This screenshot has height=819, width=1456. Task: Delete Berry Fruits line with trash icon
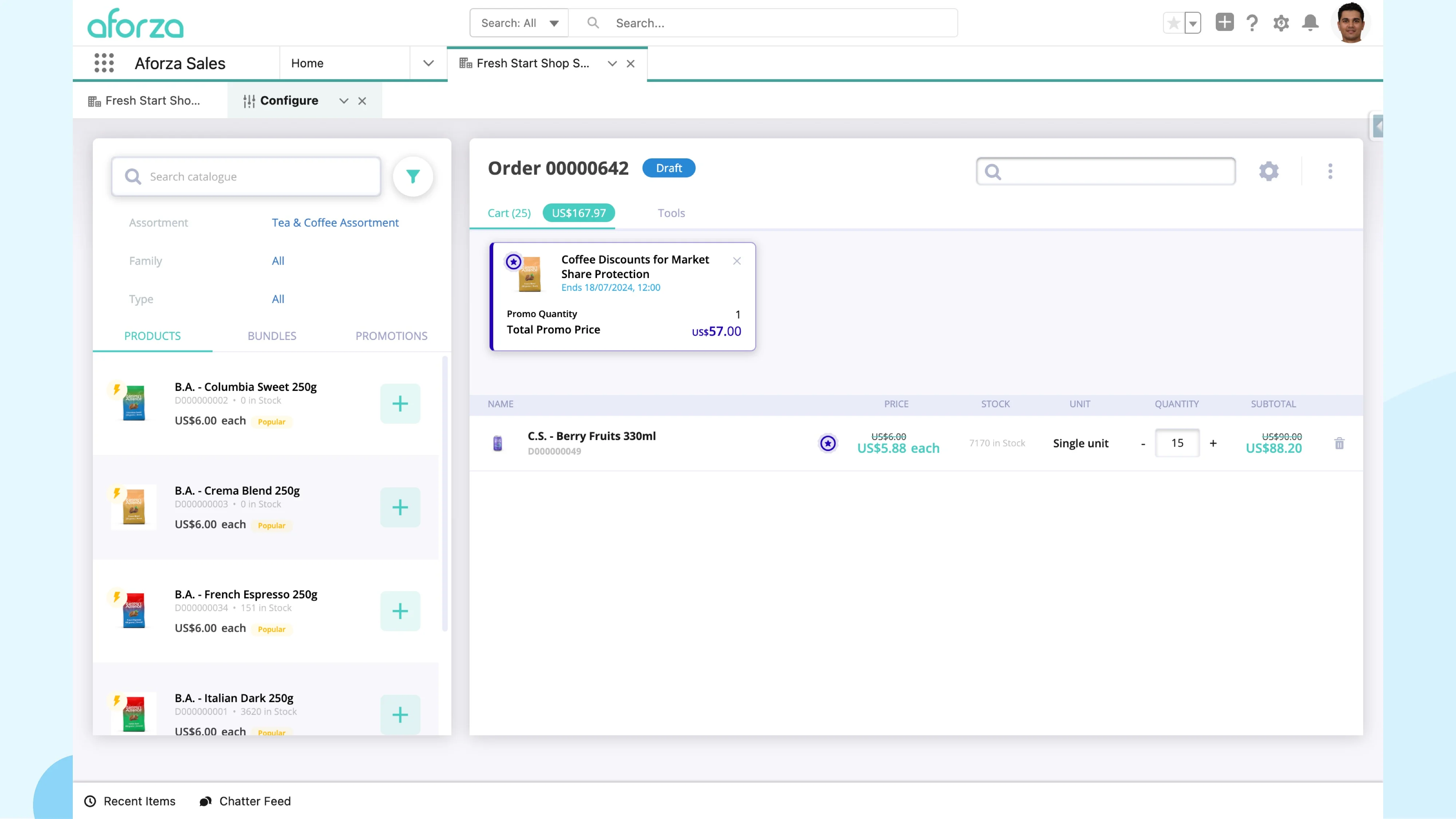coord(1339,444)
